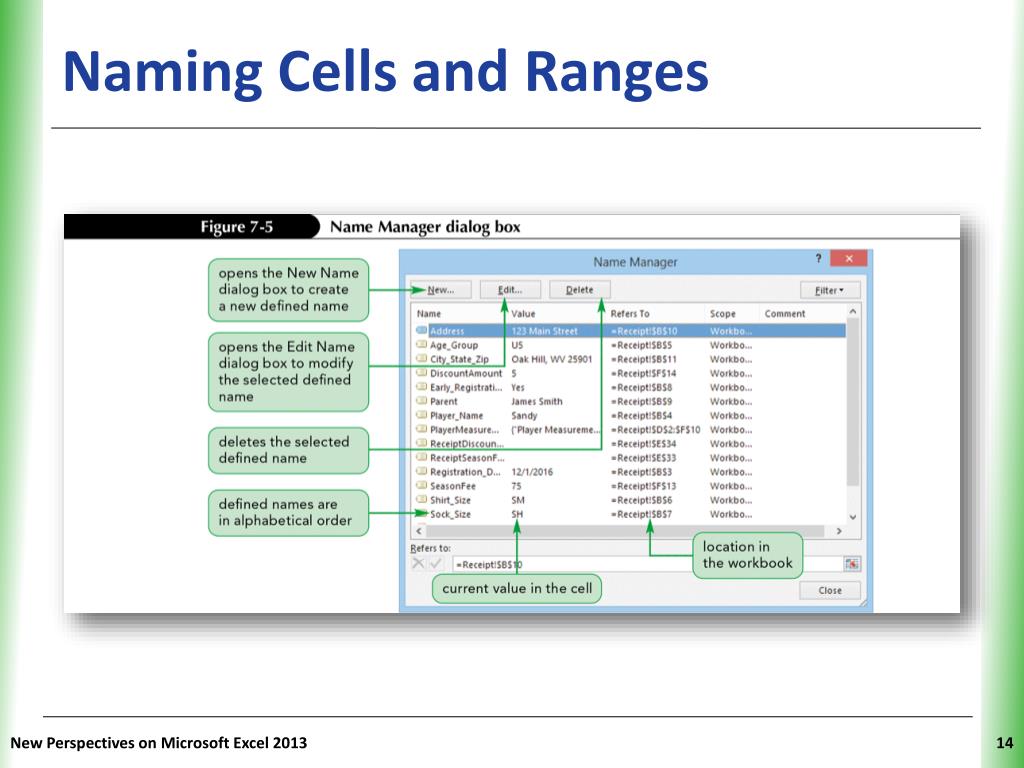Click the horizontal scroll right arrow

tap(839, 532)
